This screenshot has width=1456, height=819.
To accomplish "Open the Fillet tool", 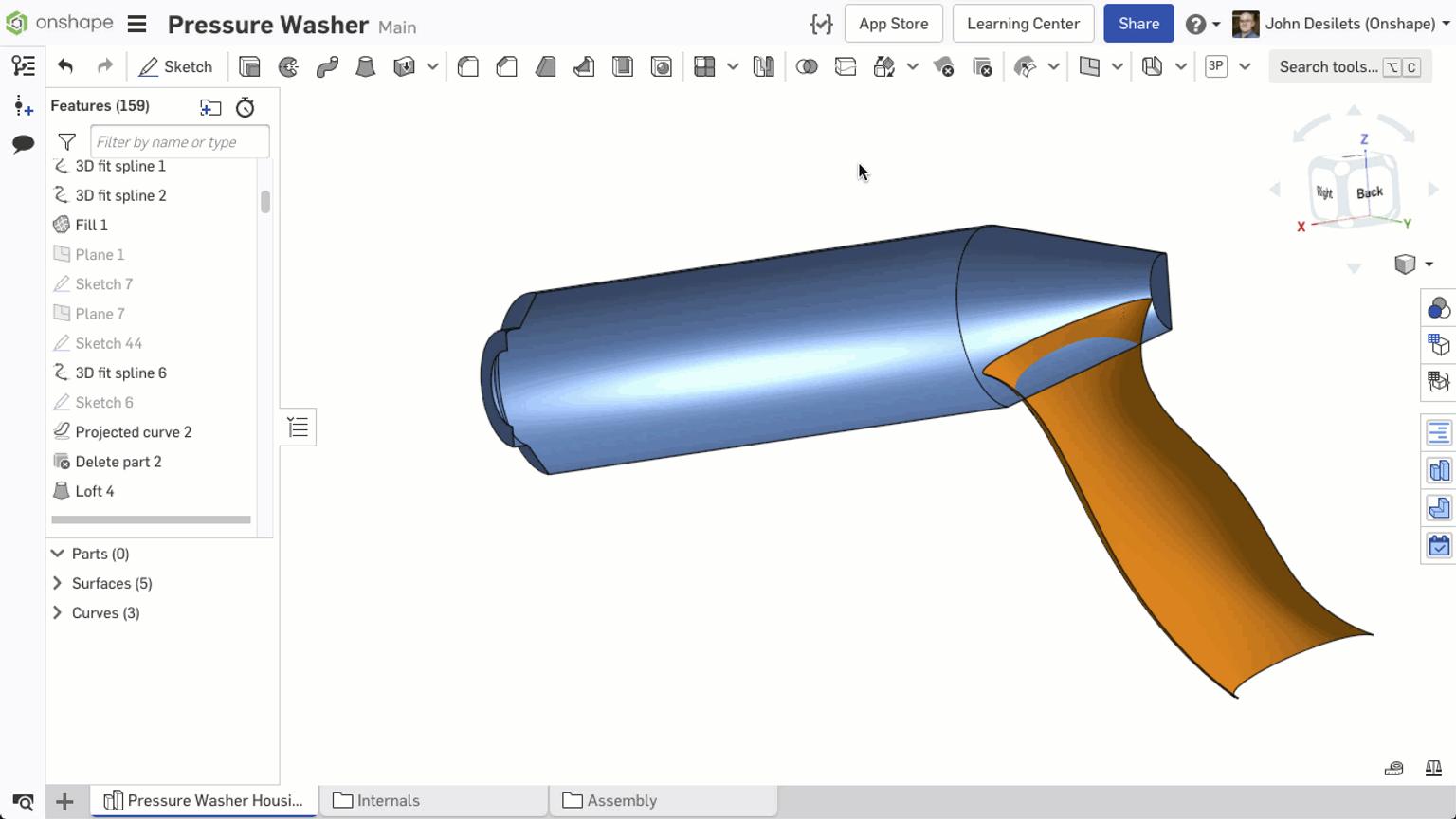I will point(467,66).
